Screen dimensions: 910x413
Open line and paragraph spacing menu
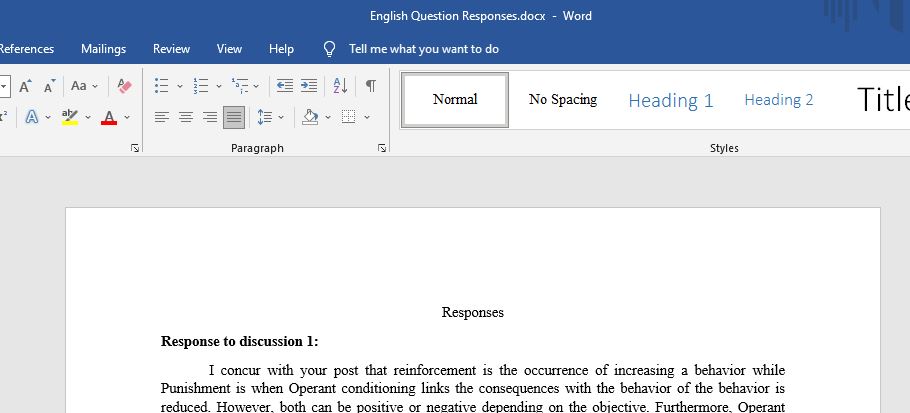265,117
